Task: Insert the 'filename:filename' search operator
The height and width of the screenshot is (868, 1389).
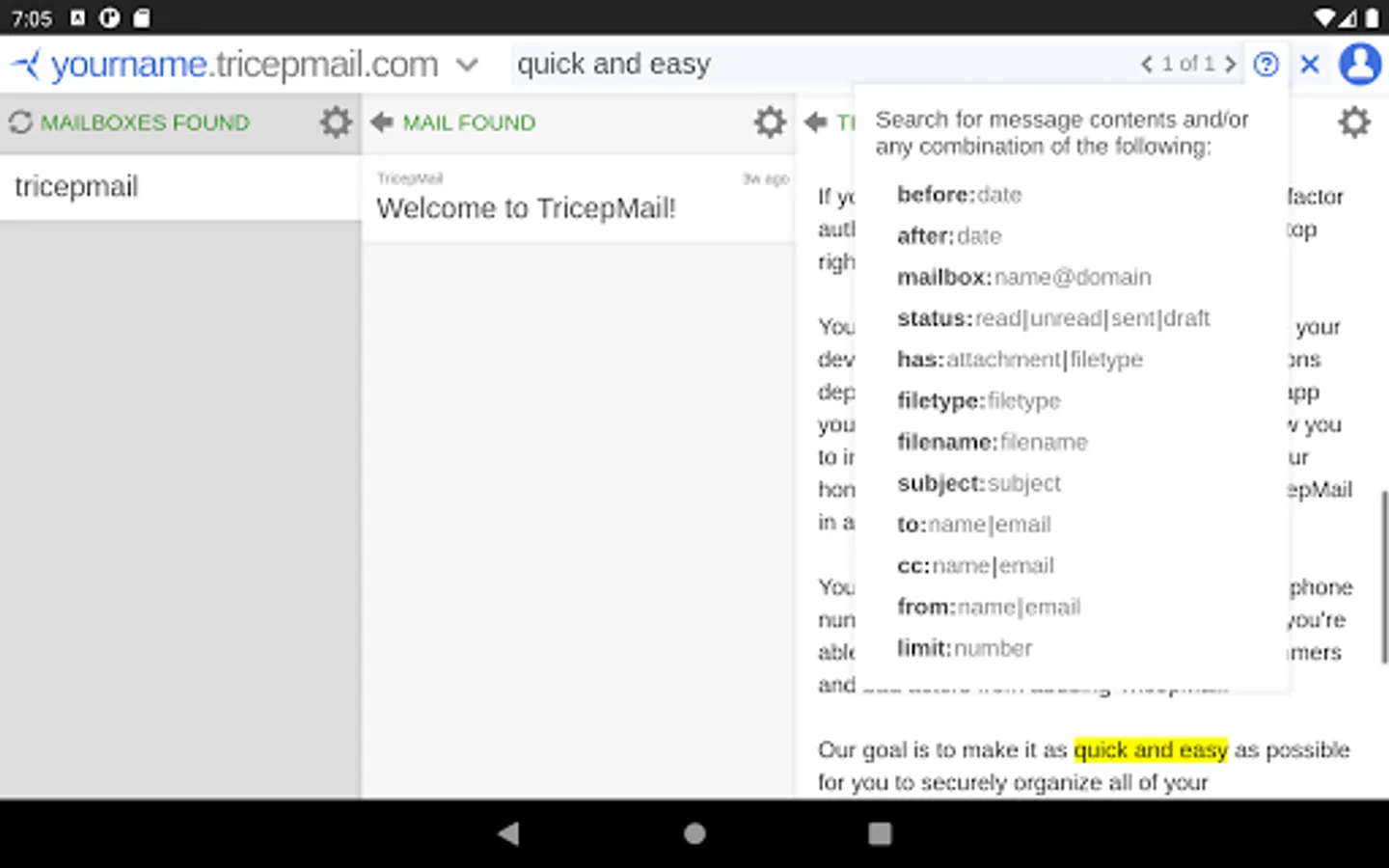Action: (x=993, y=443)
